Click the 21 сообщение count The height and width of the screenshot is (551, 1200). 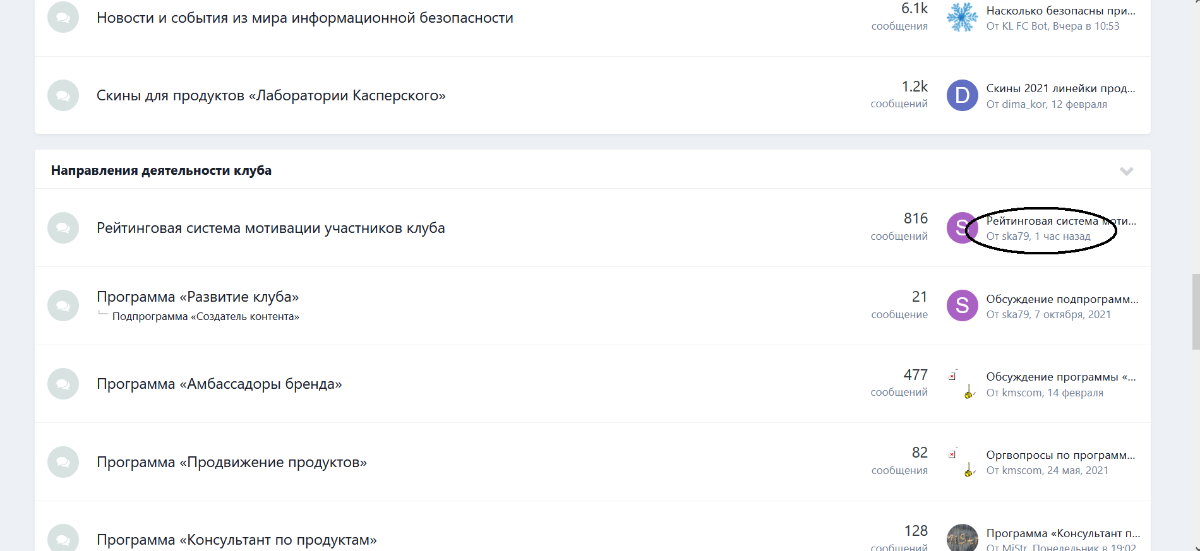point(899,304)
